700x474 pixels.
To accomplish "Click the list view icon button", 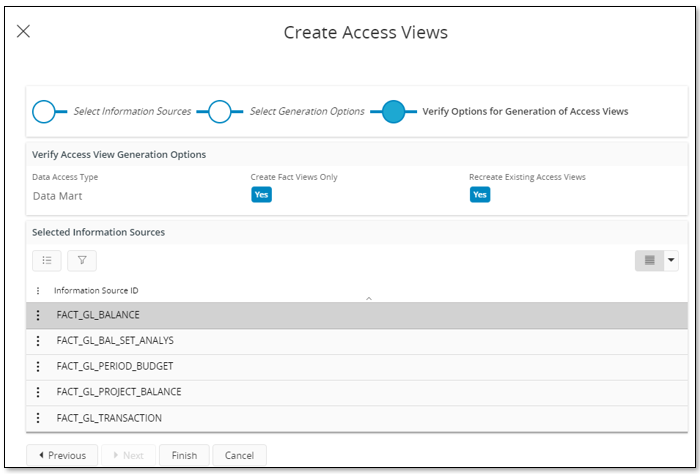I will coord(47,261).
